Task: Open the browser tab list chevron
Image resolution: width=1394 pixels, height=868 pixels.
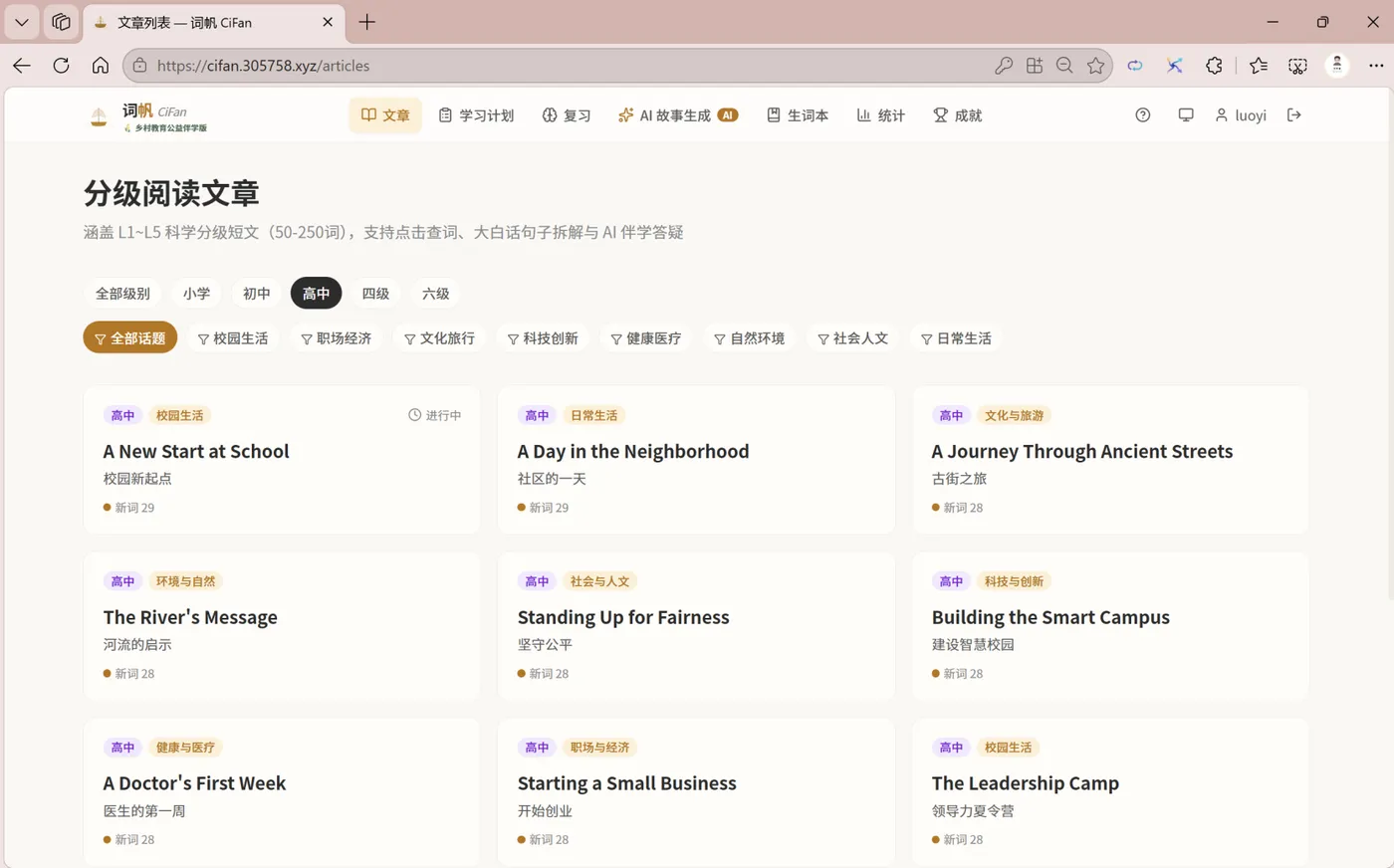Action: [22, 22]
